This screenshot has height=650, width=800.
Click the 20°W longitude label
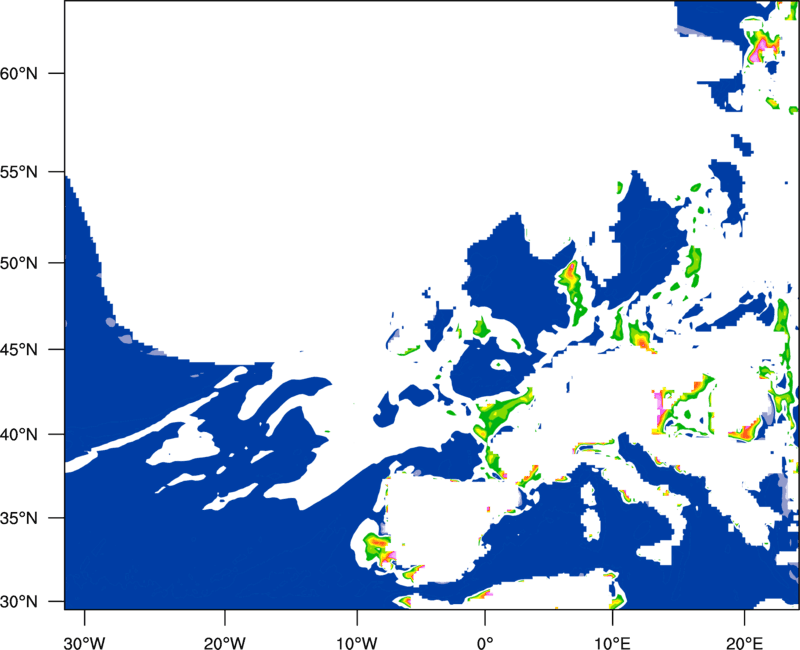[225, 643]
